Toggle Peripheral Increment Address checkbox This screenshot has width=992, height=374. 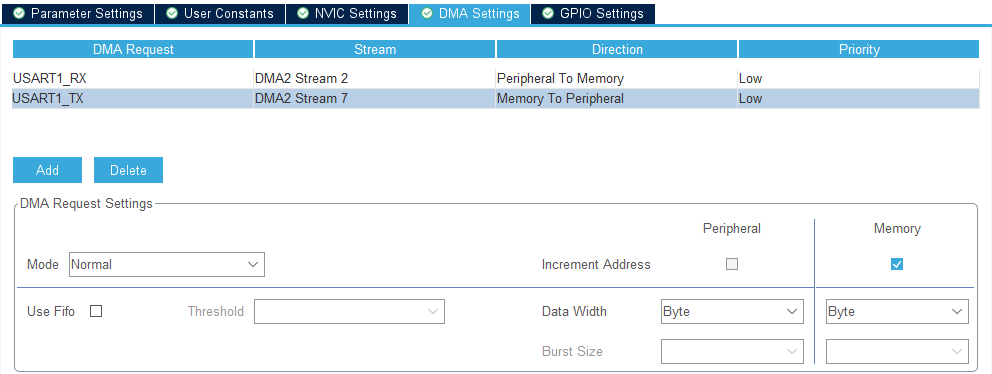click(732, 265)
